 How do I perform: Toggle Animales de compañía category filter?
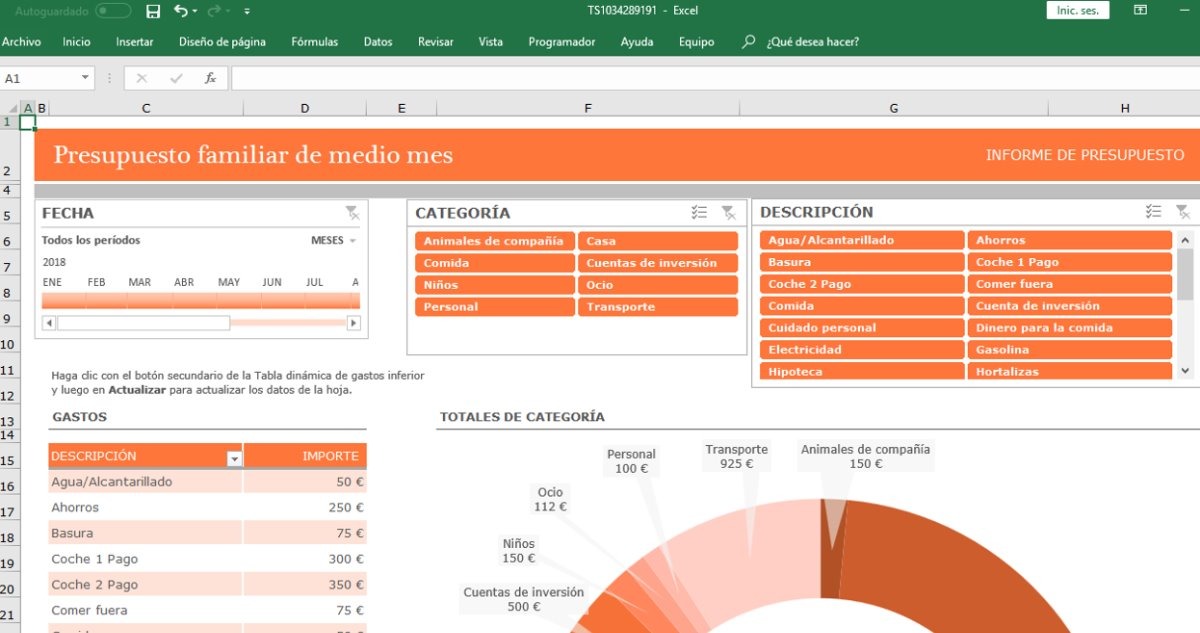click(x=495, y=241)
